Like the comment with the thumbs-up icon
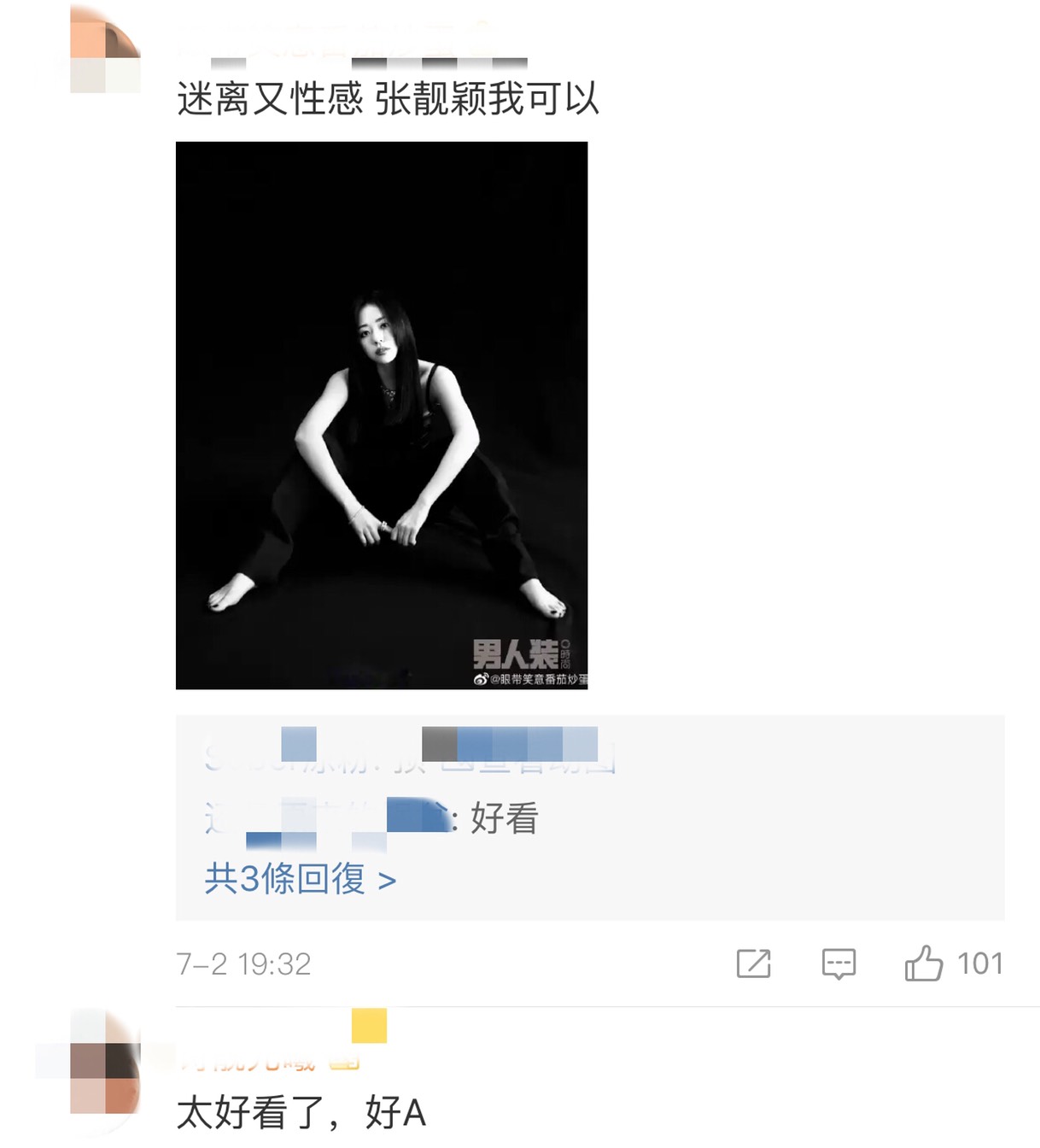 click(x=924, y=963)
